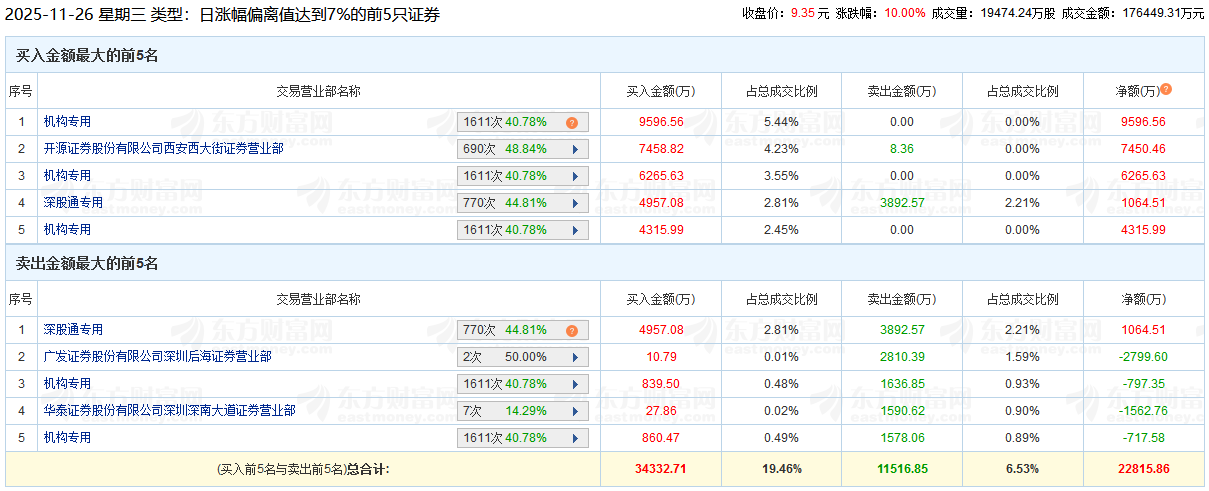1209x491 pixels.
Task: Expand the 1611次 40.78% box in sell row 5
Action: tap(522, 438)
